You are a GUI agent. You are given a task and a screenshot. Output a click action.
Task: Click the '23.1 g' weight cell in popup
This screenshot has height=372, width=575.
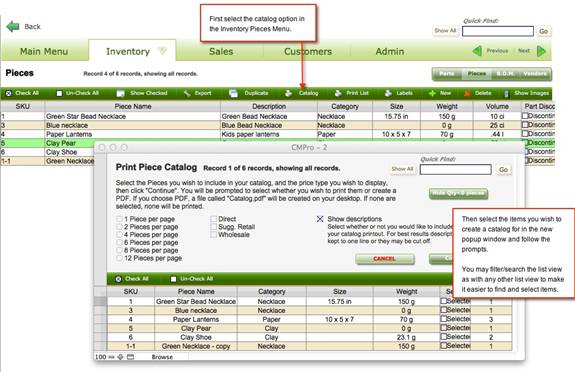click(407, 337)
